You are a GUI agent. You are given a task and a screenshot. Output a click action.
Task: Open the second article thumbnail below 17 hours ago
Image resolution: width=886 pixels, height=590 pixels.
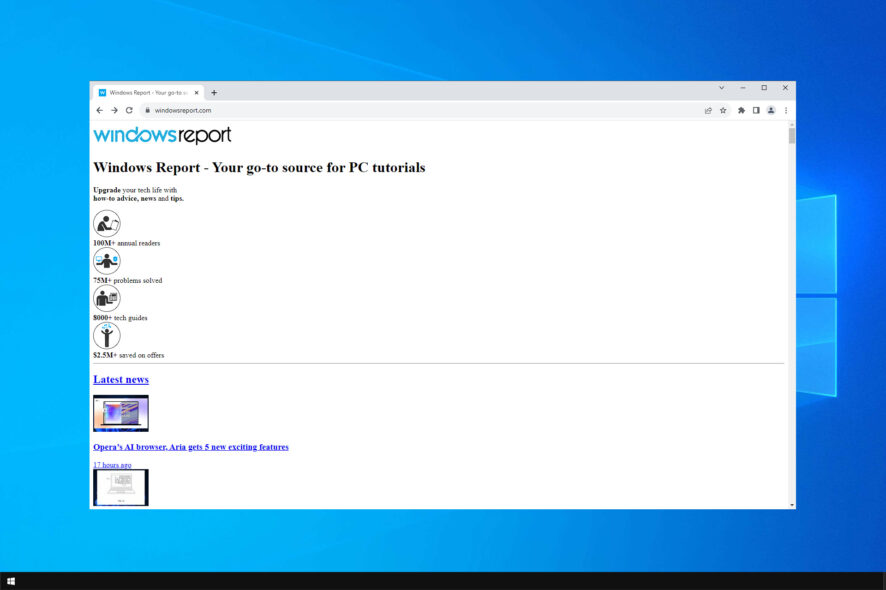click(121, 487)
